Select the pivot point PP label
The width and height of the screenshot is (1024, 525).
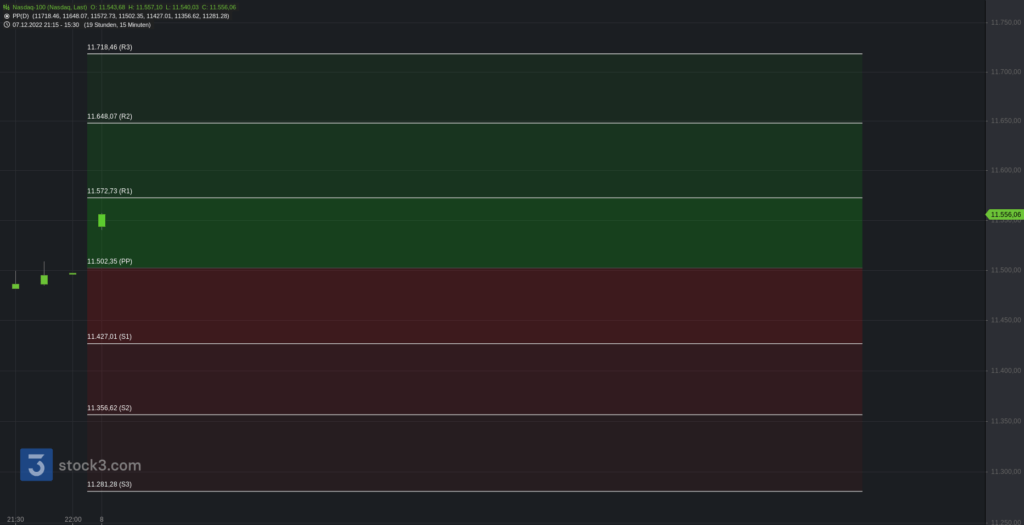point(109,261)
